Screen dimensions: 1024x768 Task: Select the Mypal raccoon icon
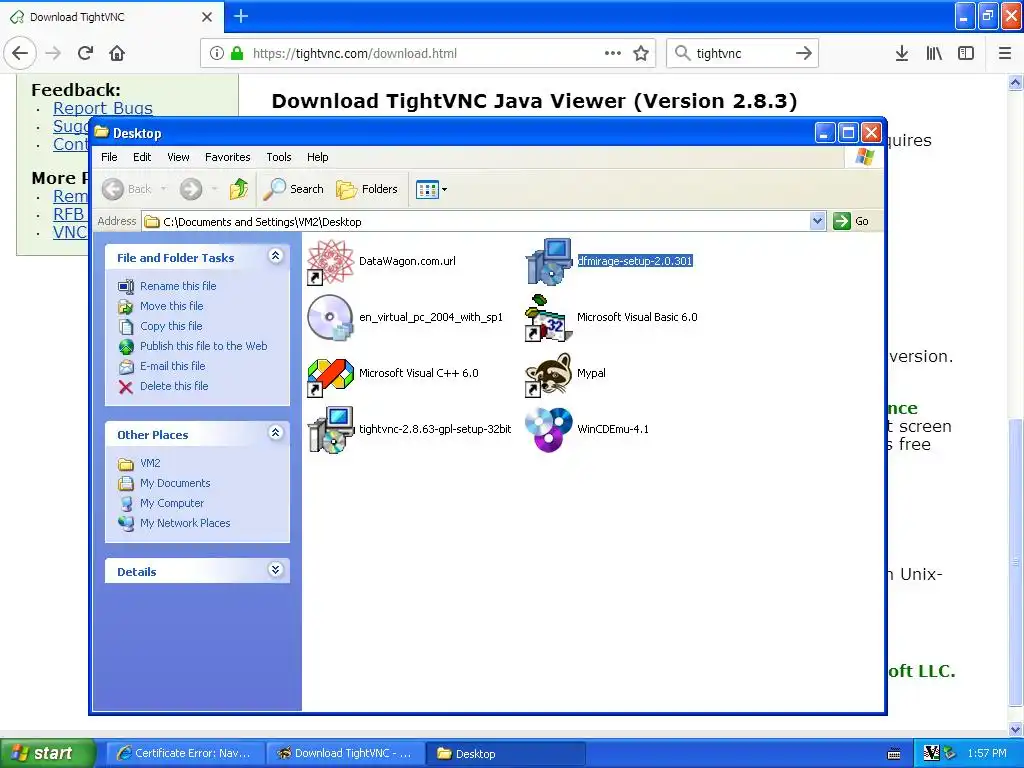coord(549,374)
